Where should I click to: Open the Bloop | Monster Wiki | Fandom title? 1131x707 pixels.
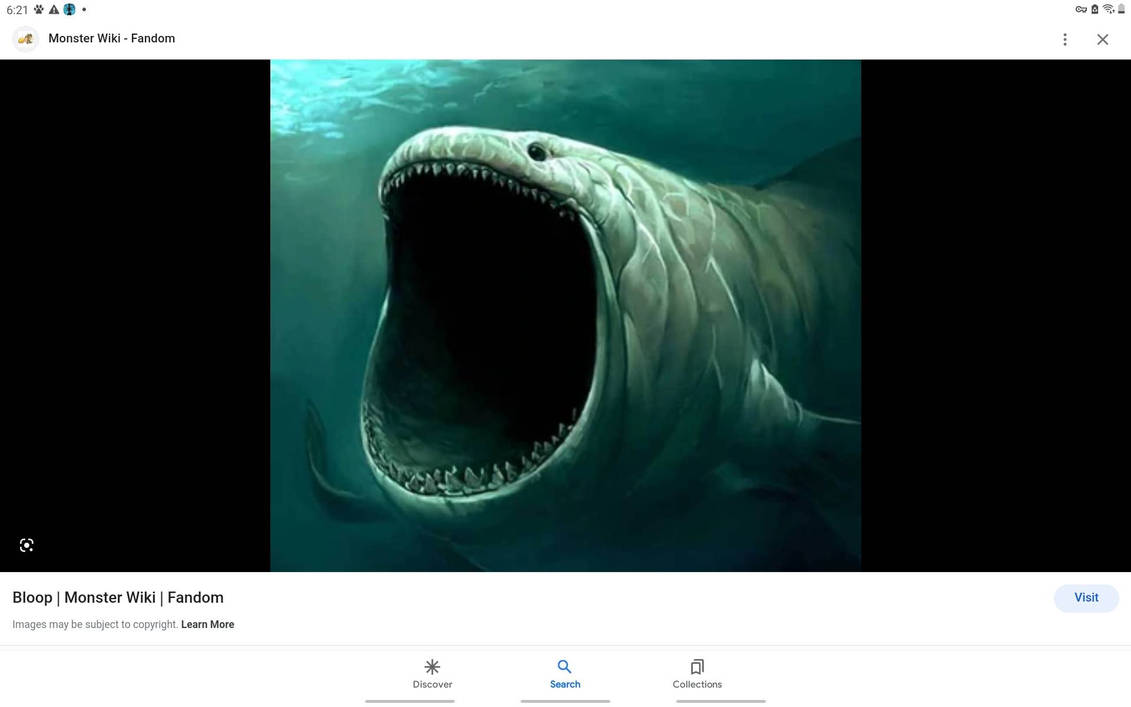[x=118, y=597]
